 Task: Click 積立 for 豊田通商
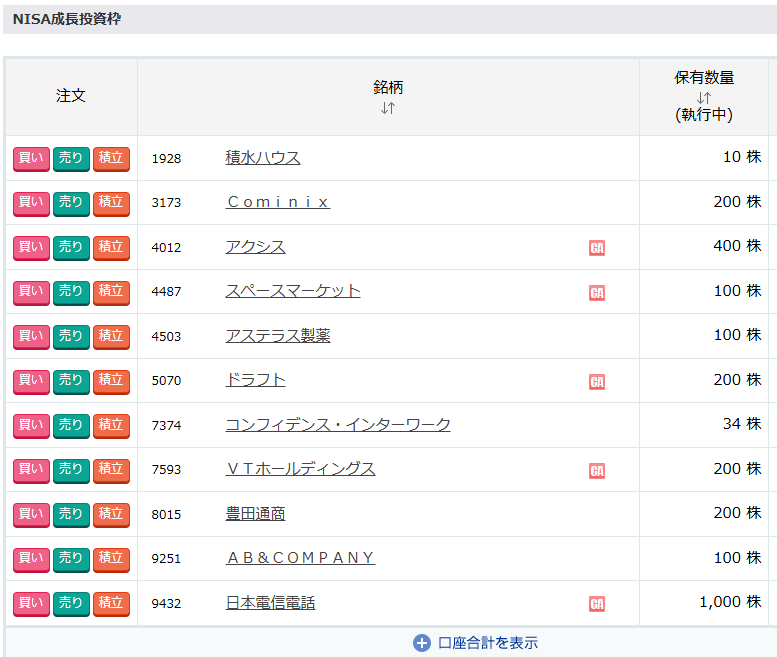pos(111,515)
